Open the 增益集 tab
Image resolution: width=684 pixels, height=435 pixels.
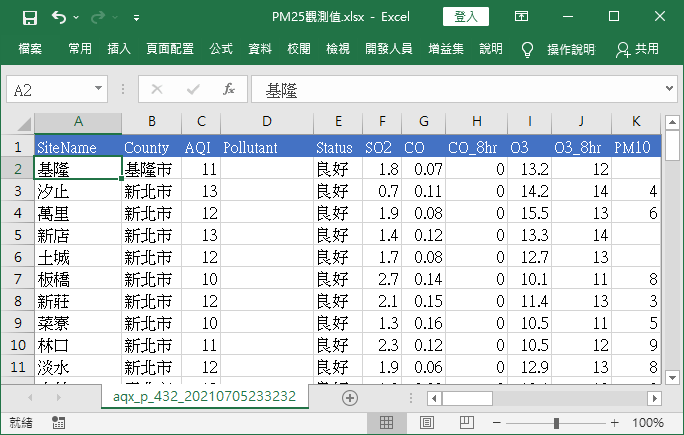point(446,48)
